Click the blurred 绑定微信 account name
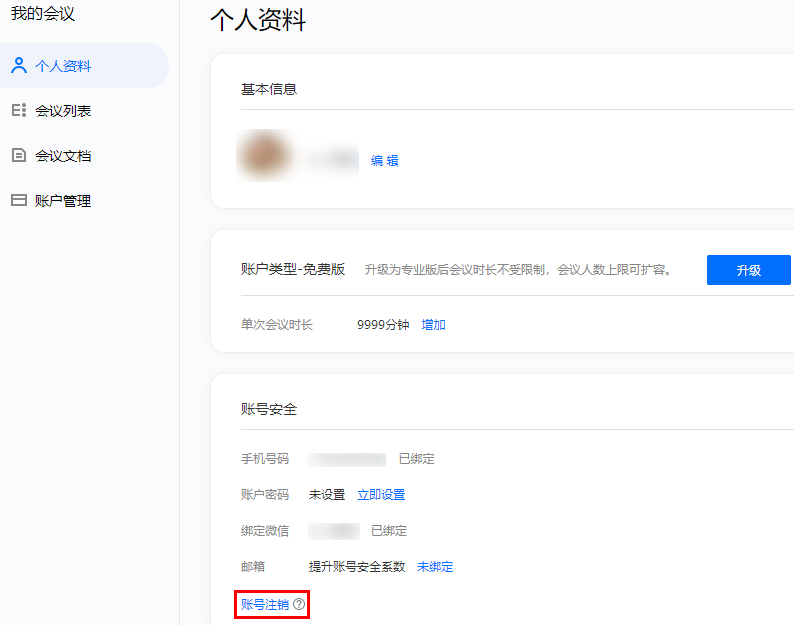Image resolution: width=794 pixels, height=625 pixels. [334, 531]
